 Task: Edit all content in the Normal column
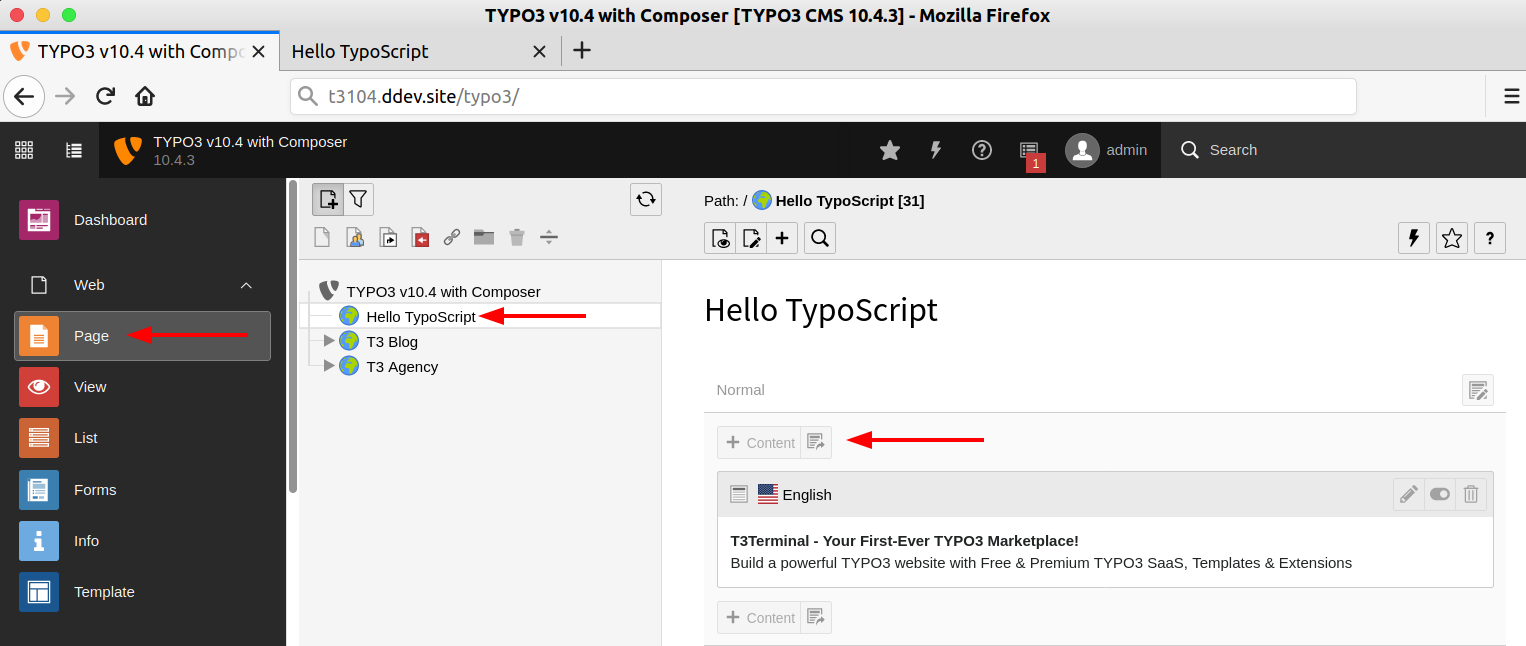pos(1478,390)
